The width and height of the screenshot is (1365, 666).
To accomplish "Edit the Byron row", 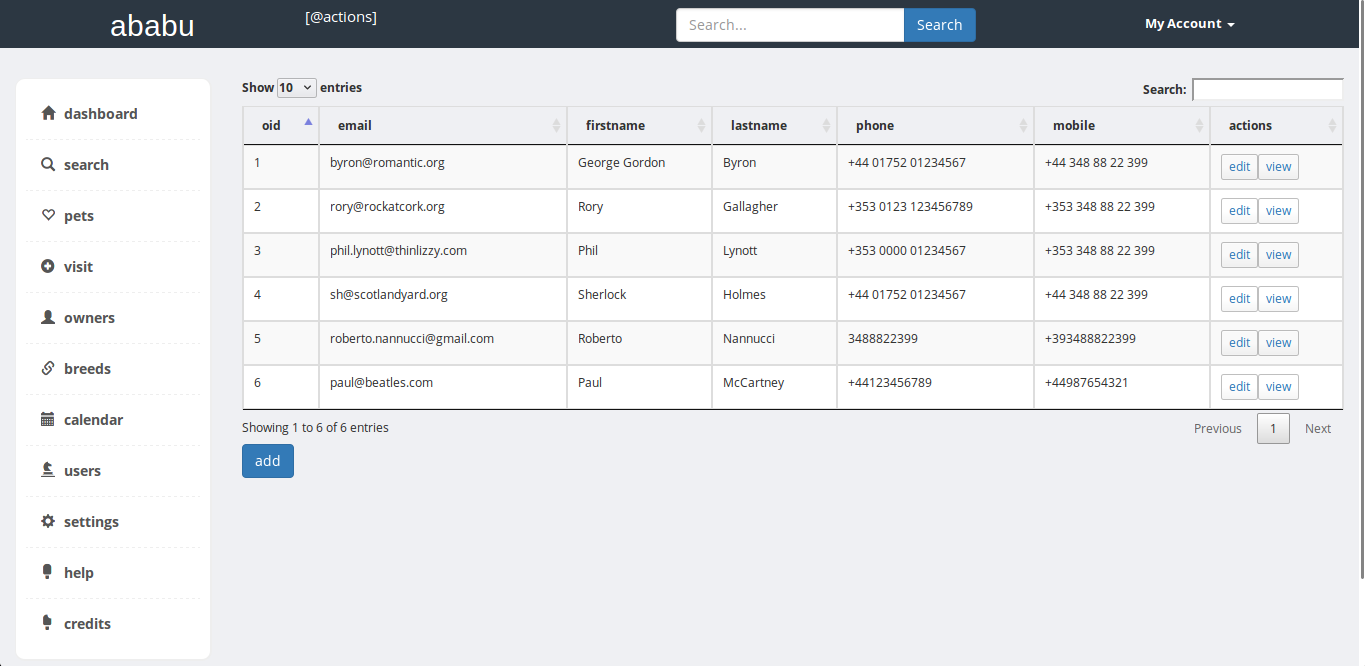I will tap(1239, 167).
